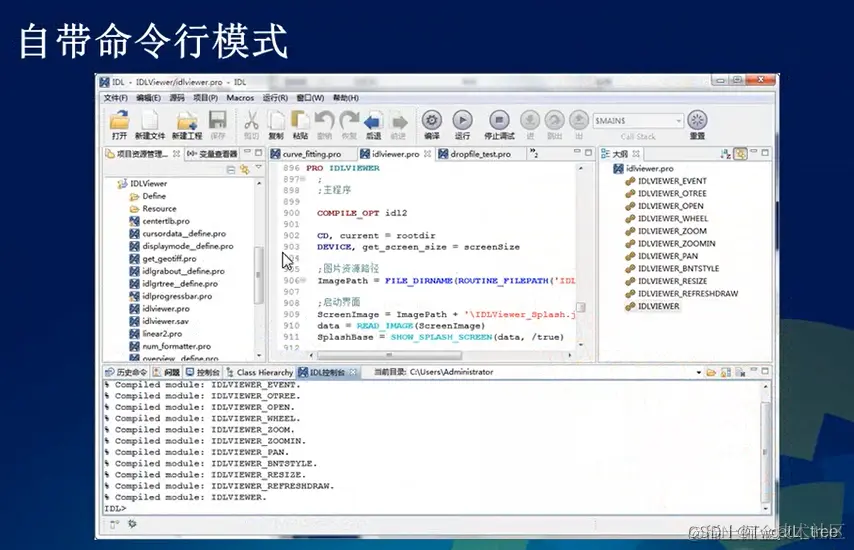Switch to the 历史命令 tab
This screenshot has height=550, width=854.
tap(126, 372)
